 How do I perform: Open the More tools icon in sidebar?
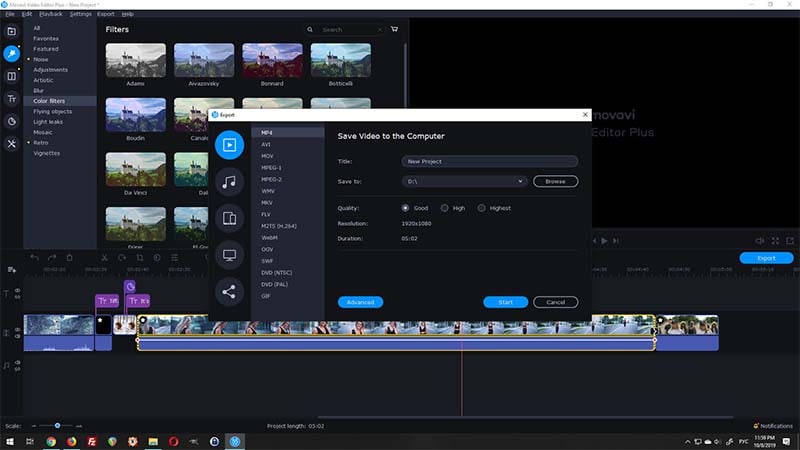coord(11,144)
